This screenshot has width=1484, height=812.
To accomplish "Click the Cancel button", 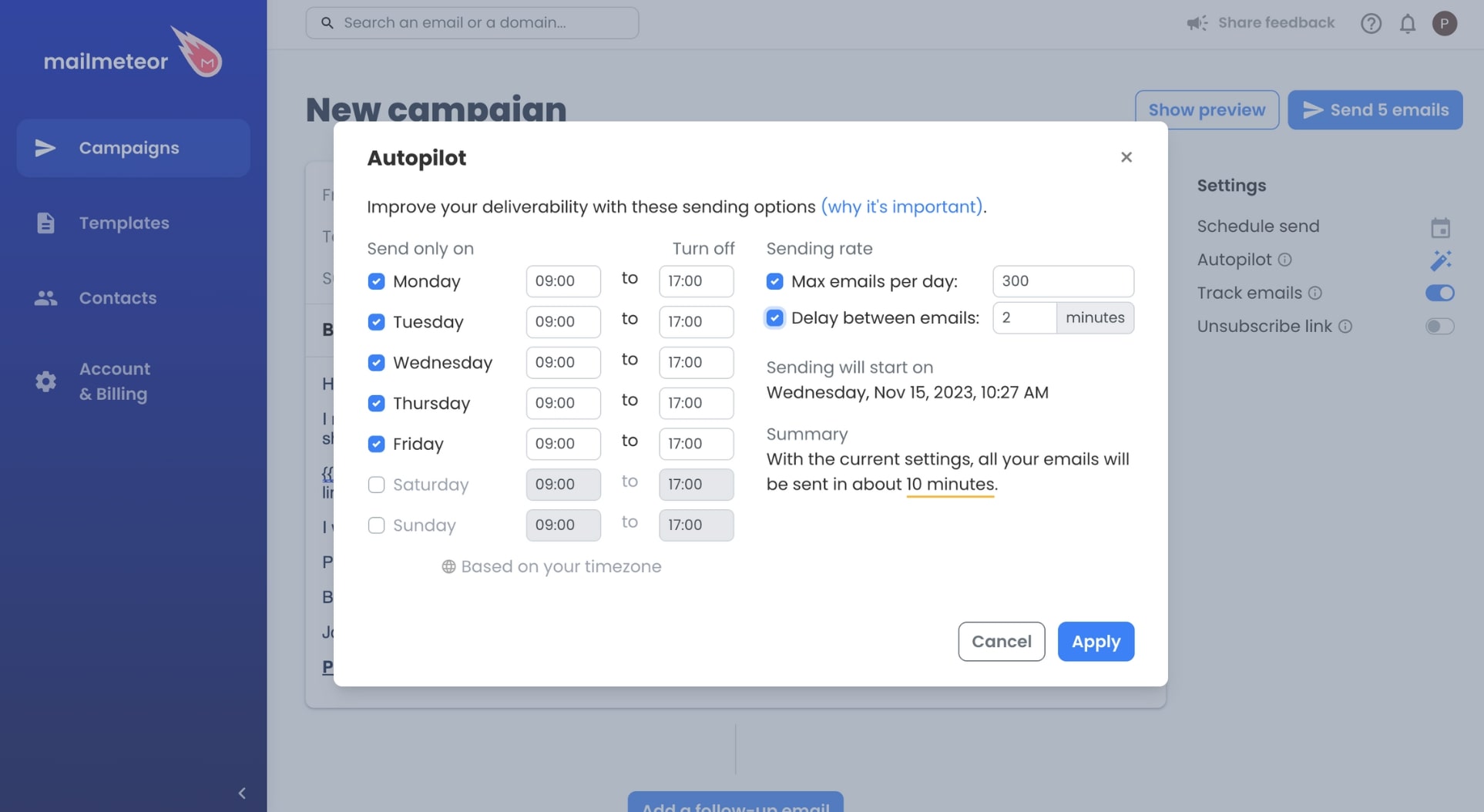I will pyautogui.click(x=1001, y=642).
